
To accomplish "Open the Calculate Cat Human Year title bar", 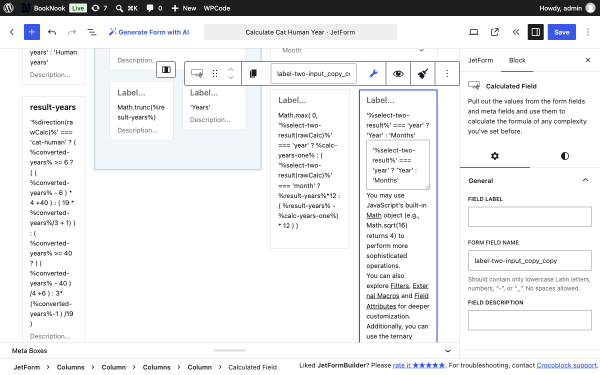I will [x=300, y=32].
